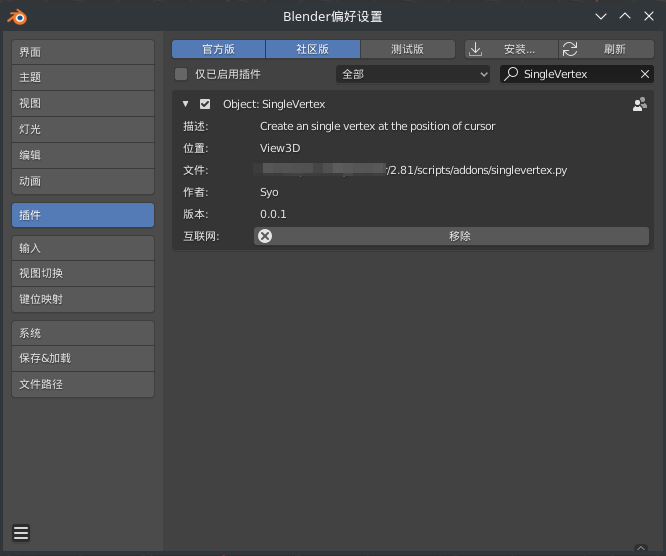Toggle 仅已启用插件 checkbox
666x556 pixels.
[x=181, y=74]
